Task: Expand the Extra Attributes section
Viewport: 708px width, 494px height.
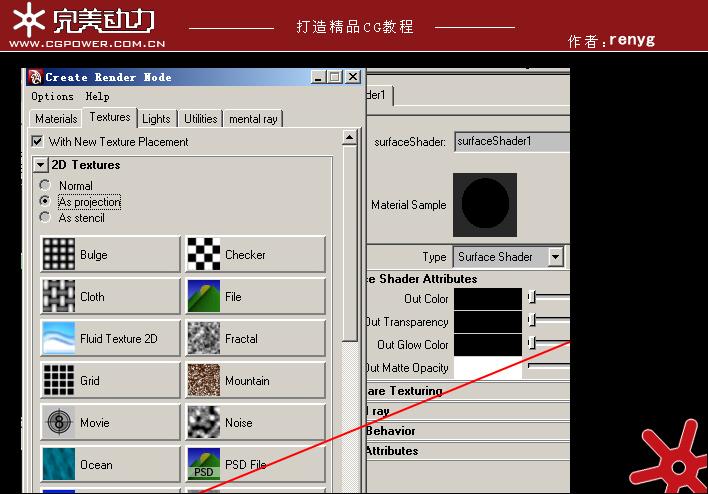Action: [x=468, y=451]
